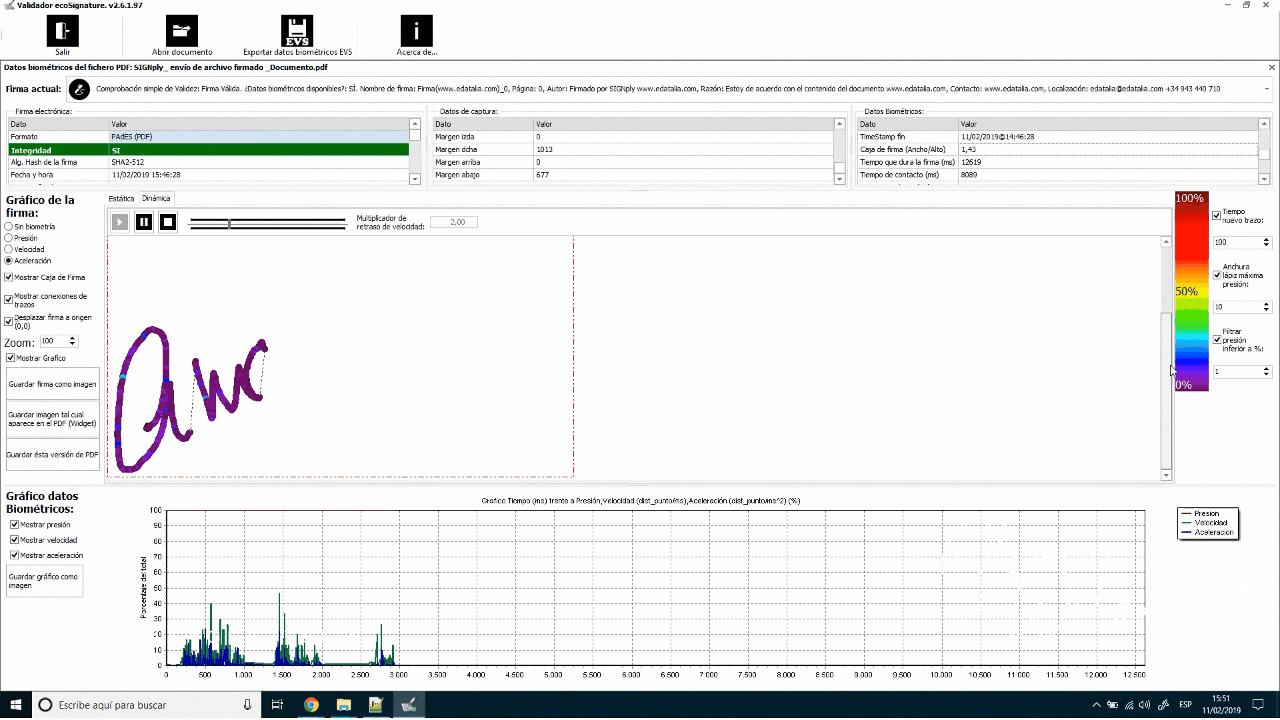Select the Alg. Hash de la firma row
Screen dimensions: 1280x720
208,162
